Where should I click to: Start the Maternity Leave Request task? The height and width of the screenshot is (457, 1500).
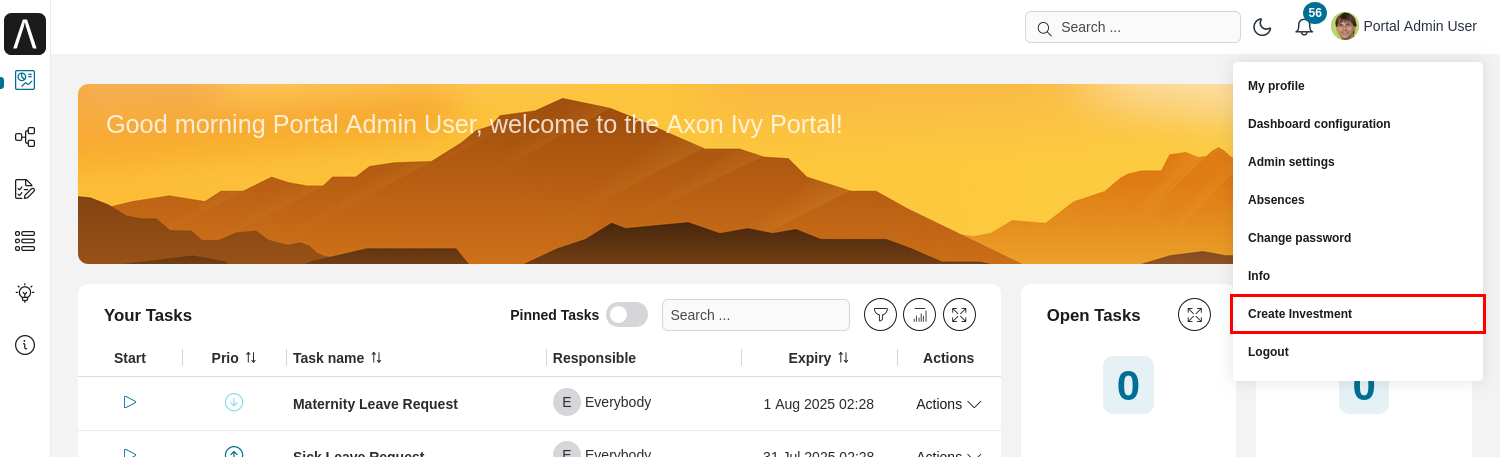click(130, 402)
